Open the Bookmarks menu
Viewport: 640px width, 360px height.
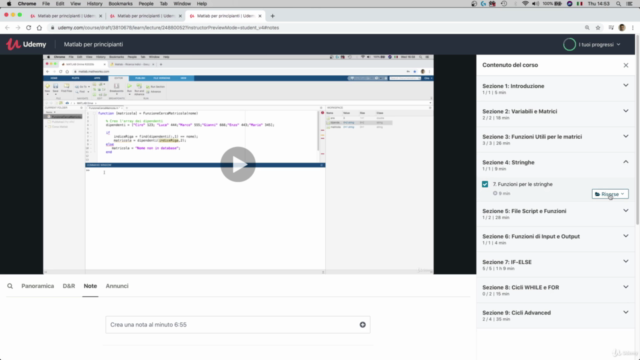[x=120, y=4]
